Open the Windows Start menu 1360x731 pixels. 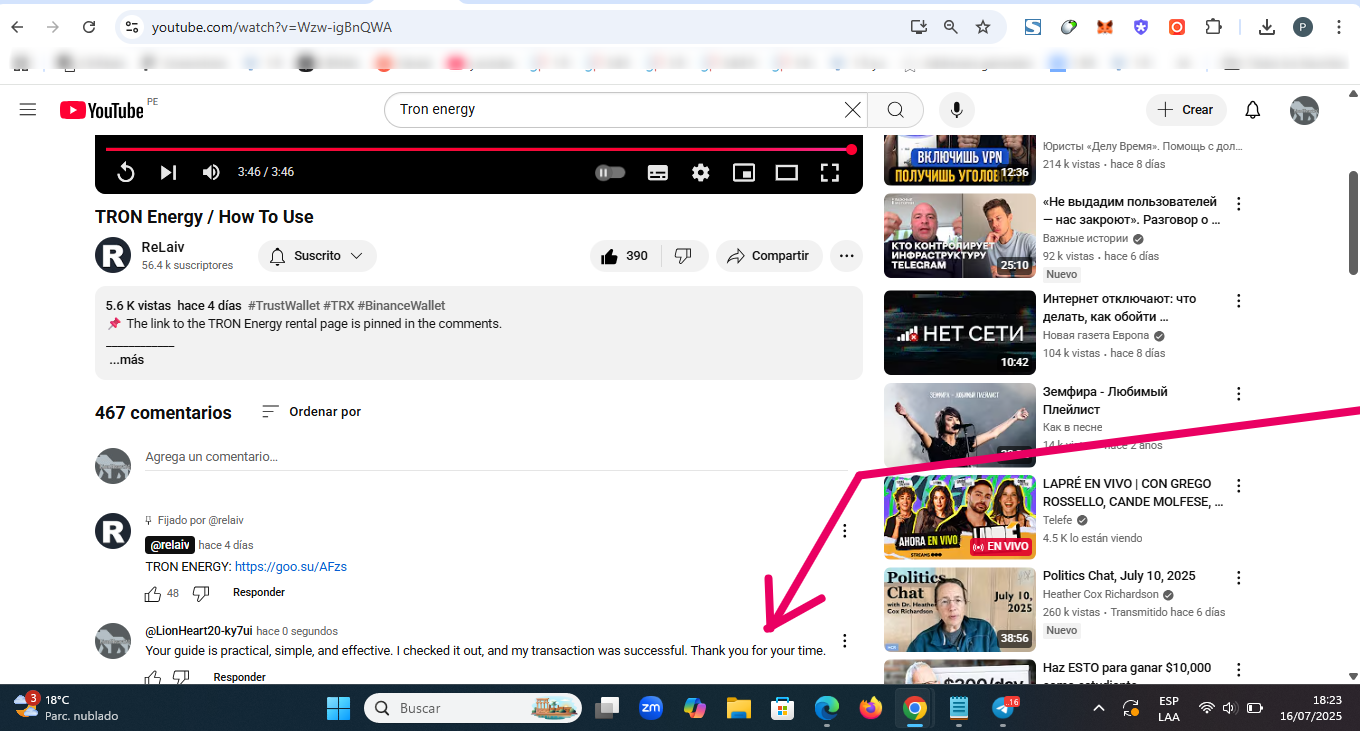coord(338,708)
